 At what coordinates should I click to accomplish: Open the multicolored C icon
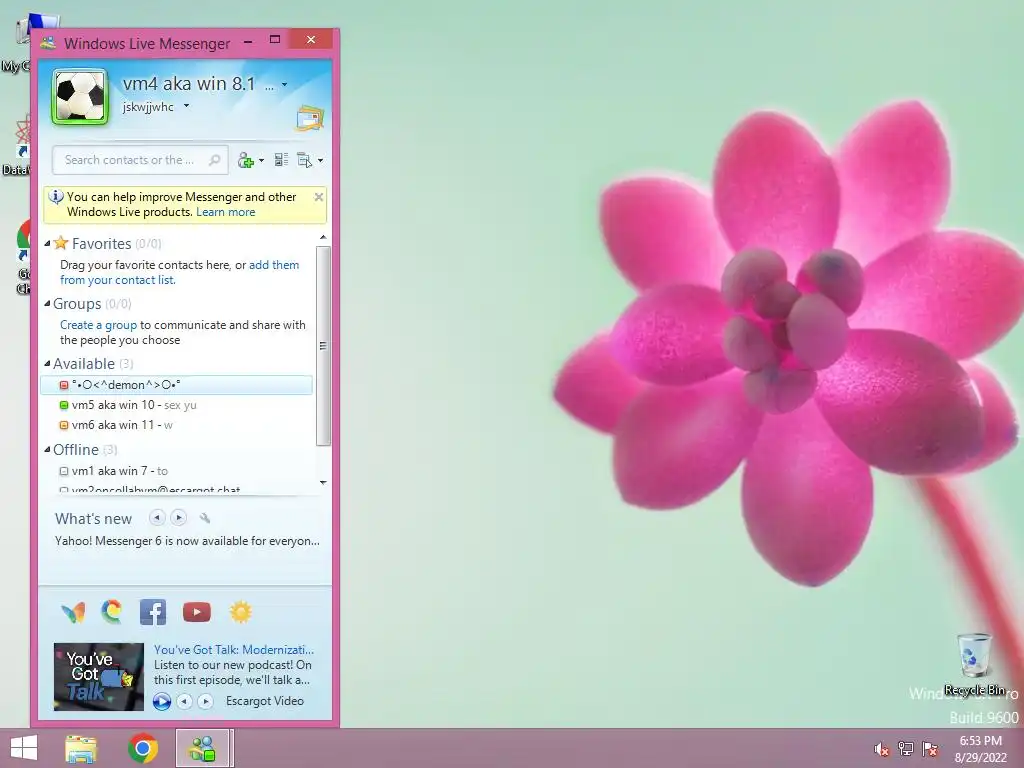click(x=112, y=612)
